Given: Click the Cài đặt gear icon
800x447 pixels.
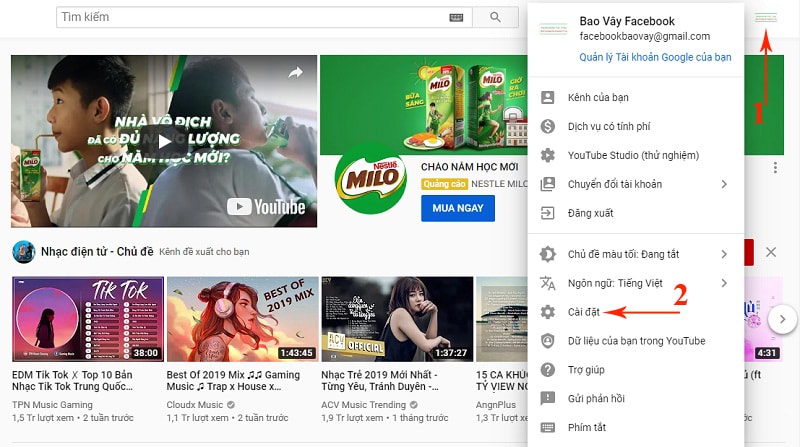Looking at the screenshot, I should 547,312.
